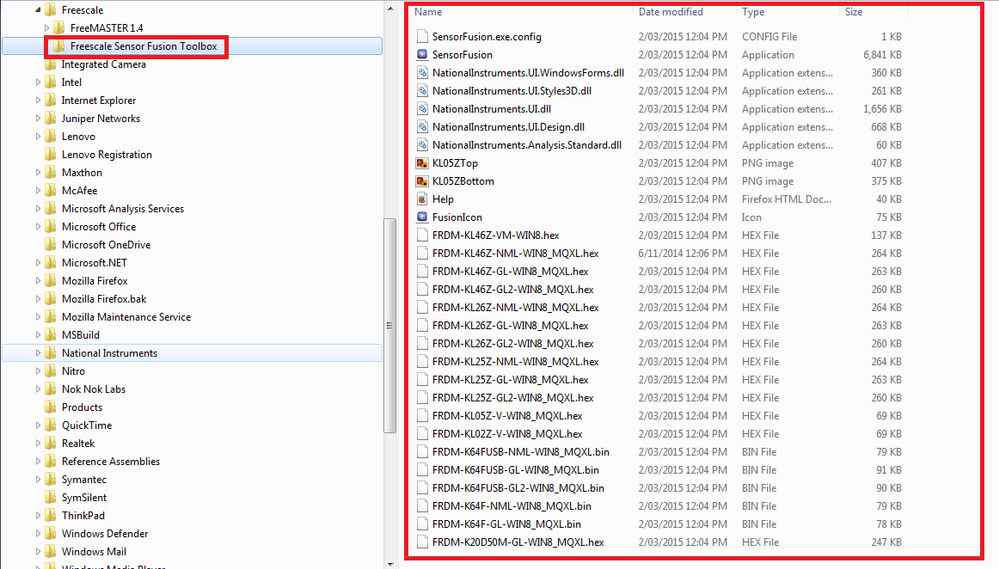Image resolution: width=999 pixels, height=569 pixels.
Task: Click the FRDM-K20D50M-GL-WIN8_MQXL.hex file icon
Action: tap(422, 542)
